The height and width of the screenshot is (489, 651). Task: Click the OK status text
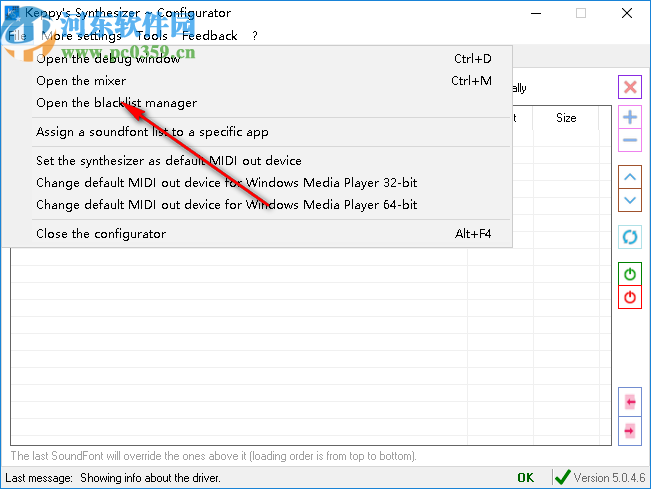526,478
